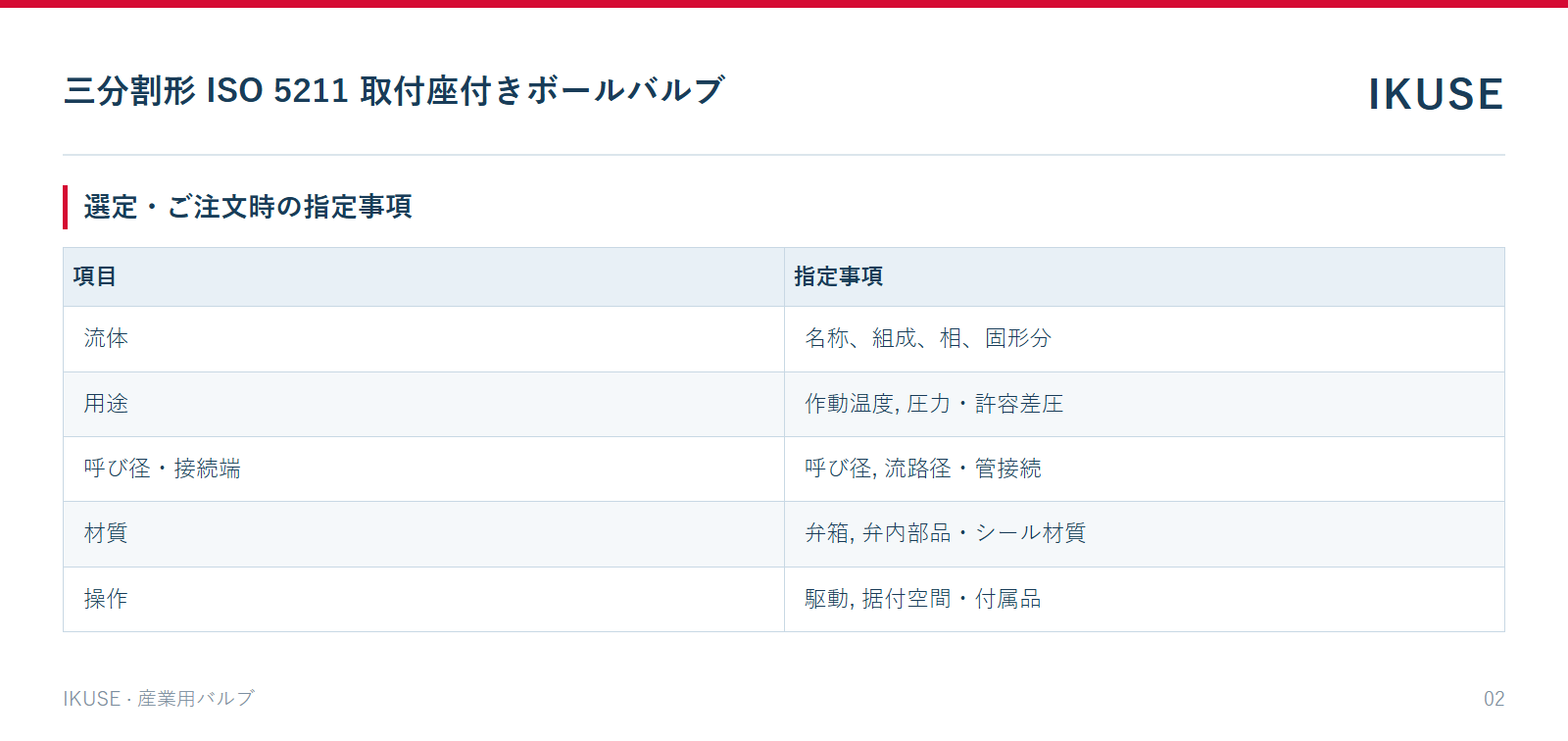Click the horizontal divider under the title

(784, 155)
